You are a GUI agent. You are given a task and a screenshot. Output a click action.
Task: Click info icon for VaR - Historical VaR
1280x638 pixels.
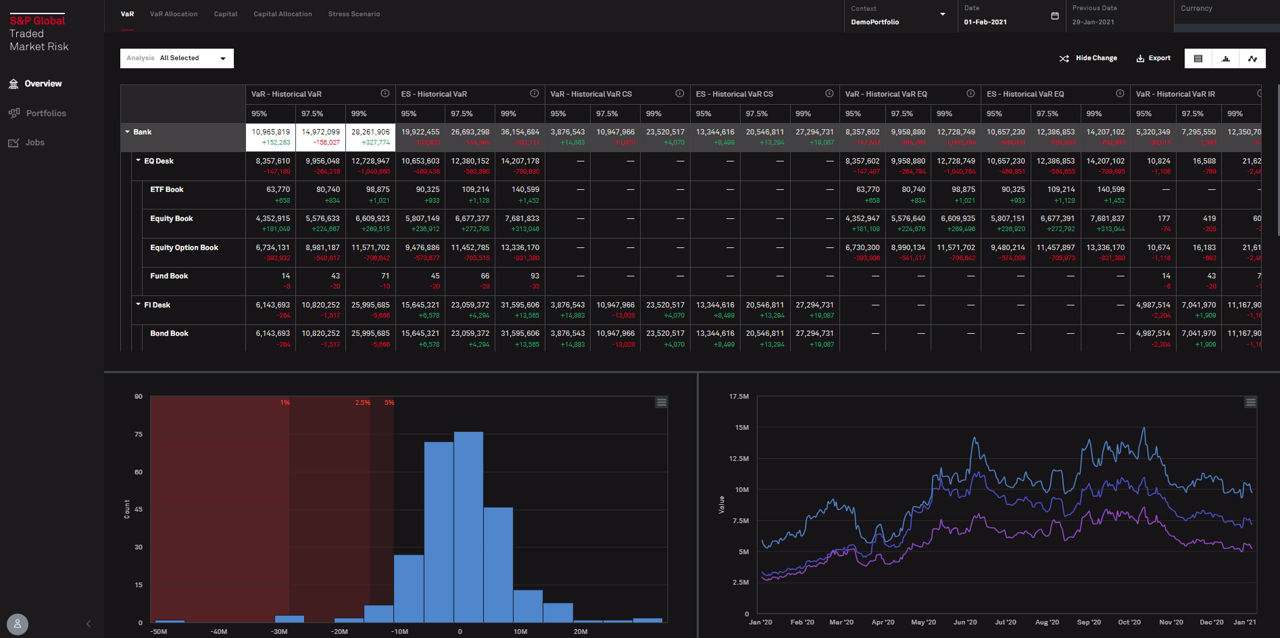[385, 94]
